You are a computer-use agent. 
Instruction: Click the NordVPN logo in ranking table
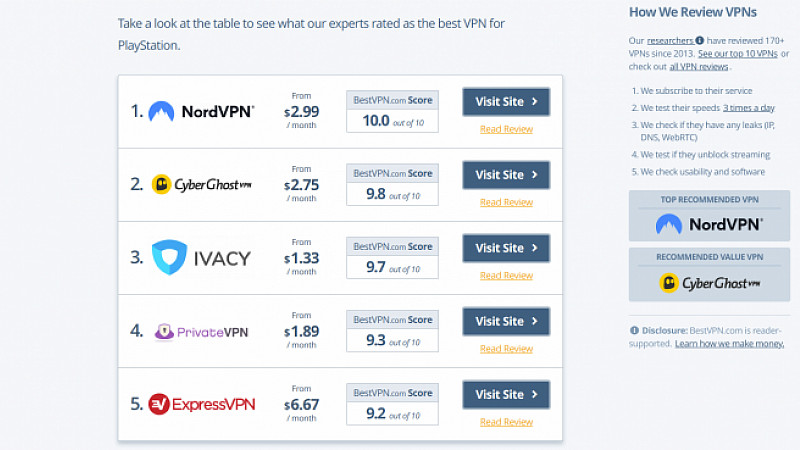tap(201, 111)
